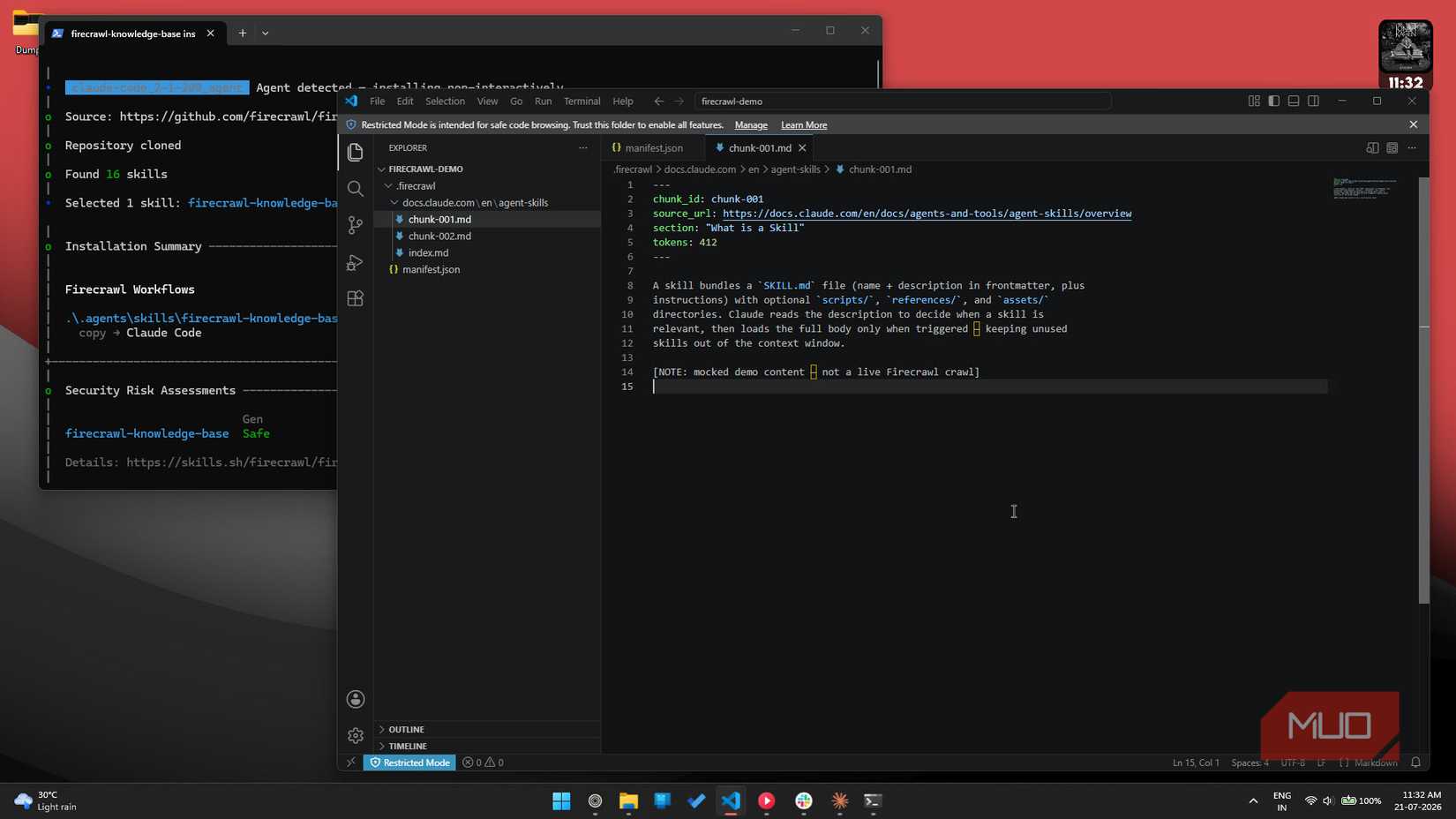This screenshot has width=1456, height=819.
Task: Click the agent-skills breadcrumb segment
Action: [x=795, y=169]
